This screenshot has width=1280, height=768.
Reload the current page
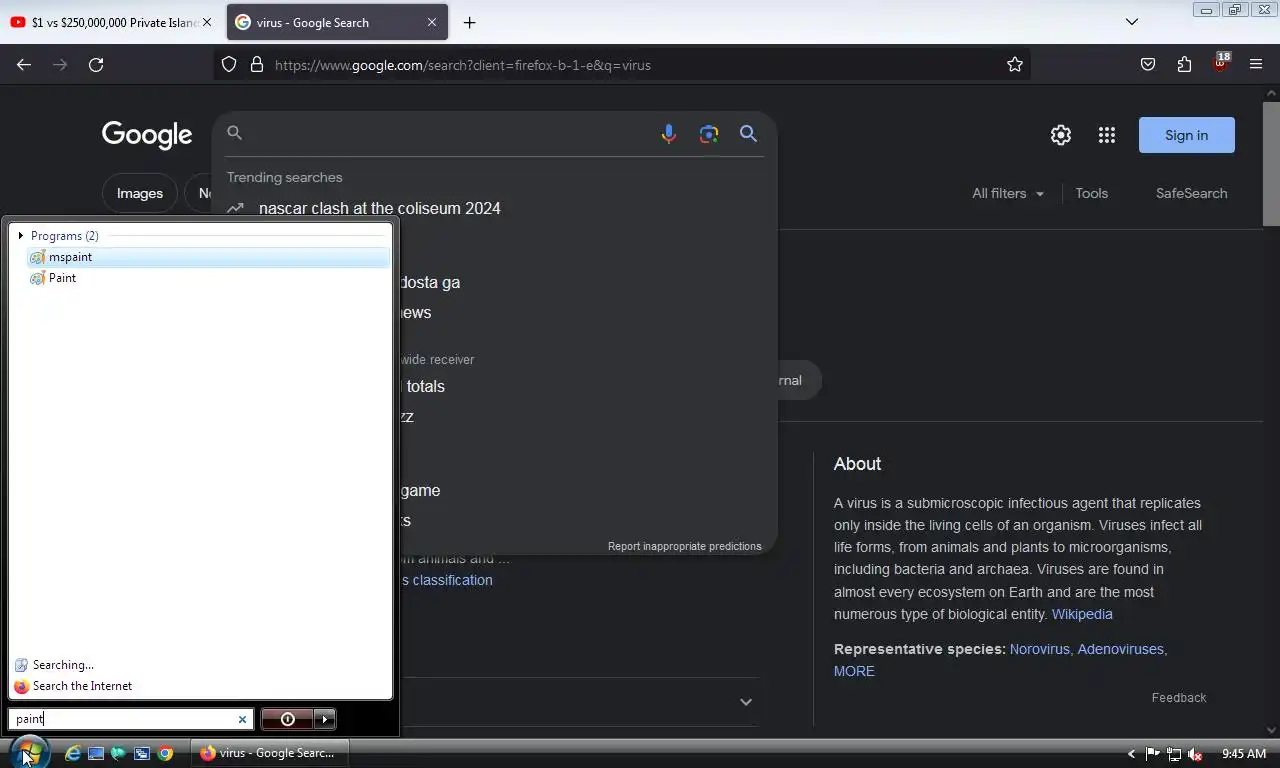pos(96,65)
